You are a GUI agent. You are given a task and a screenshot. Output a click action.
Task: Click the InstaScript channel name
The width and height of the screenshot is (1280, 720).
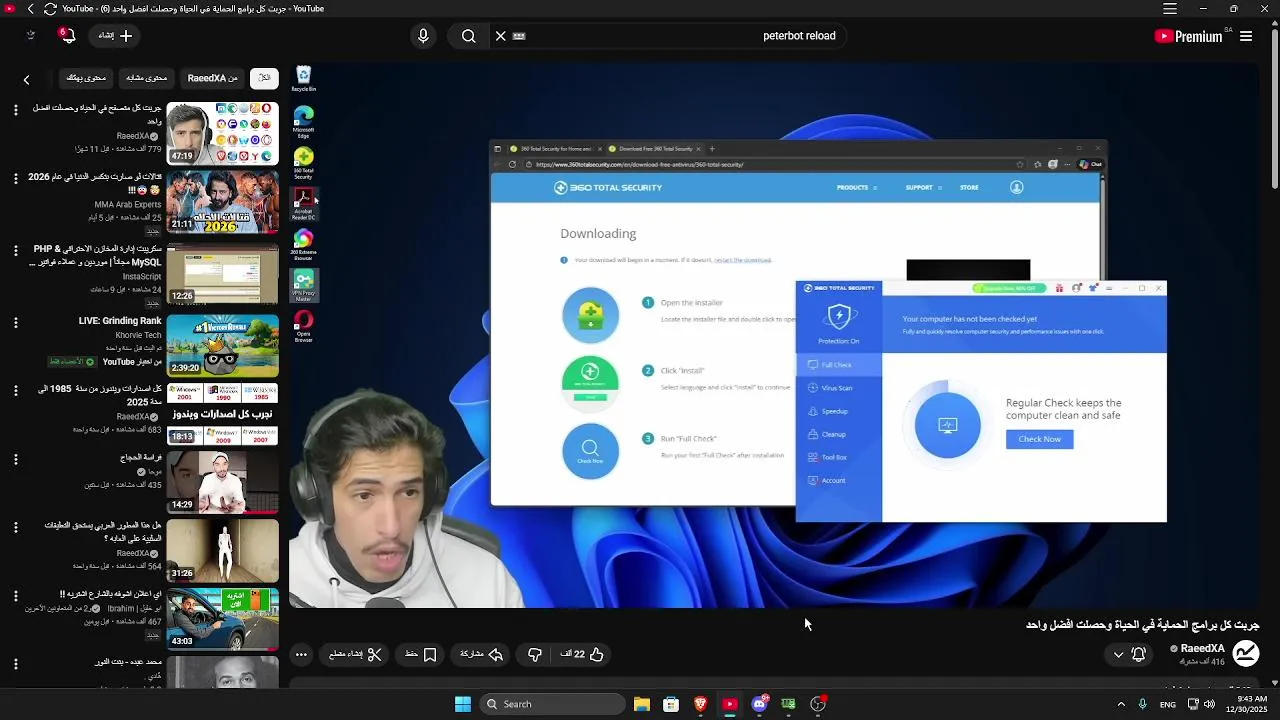(142, 277)
